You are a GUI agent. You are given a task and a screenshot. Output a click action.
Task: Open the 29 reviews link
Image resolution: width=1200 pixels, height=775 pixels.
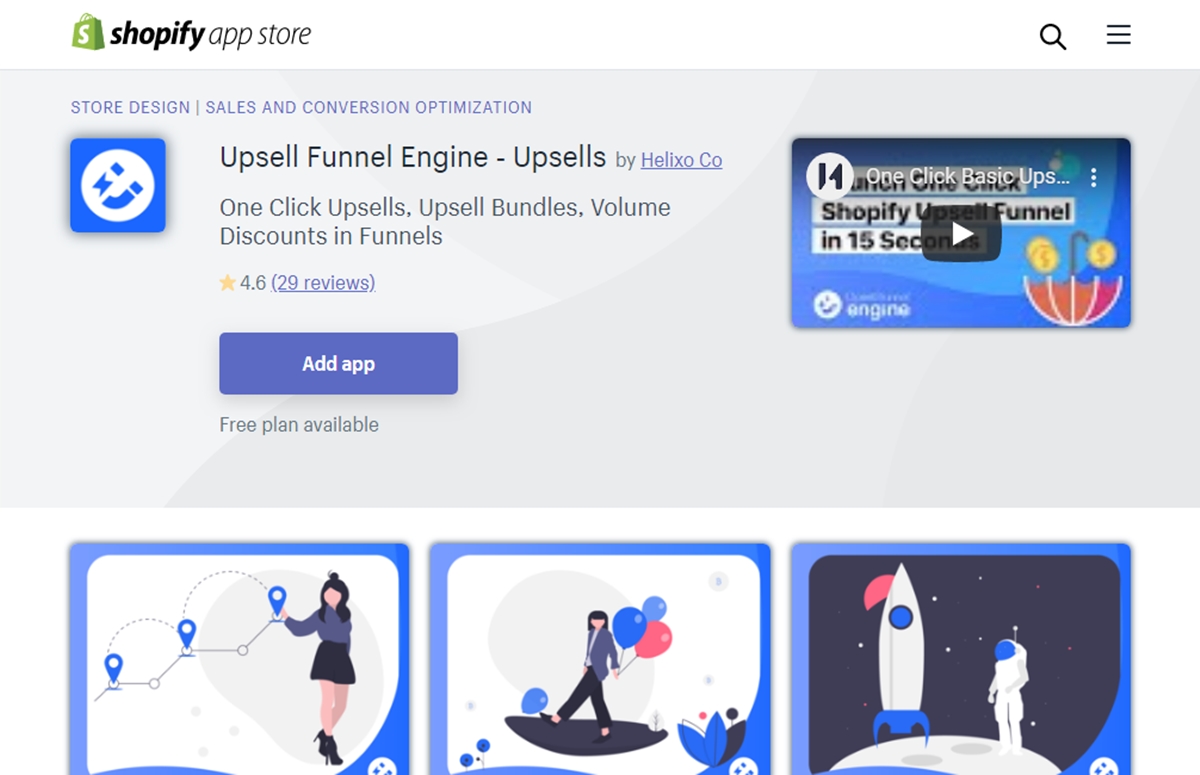323,283
